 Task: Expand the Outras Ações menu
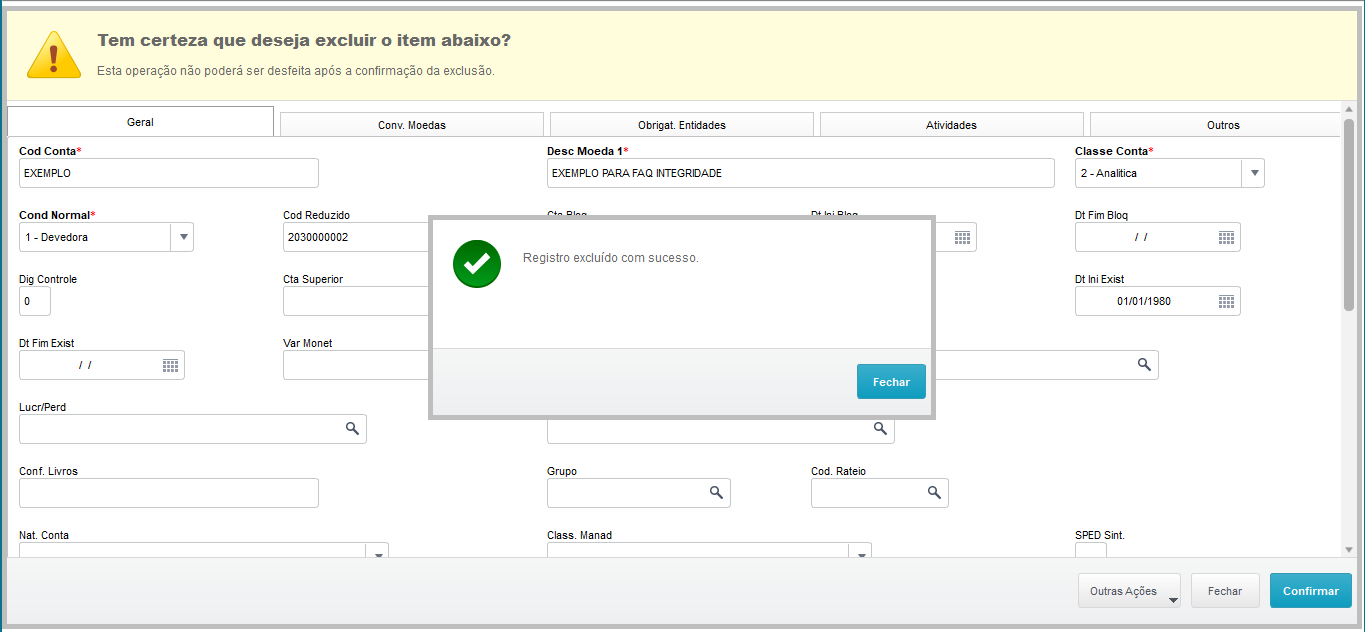point(1129,591)
